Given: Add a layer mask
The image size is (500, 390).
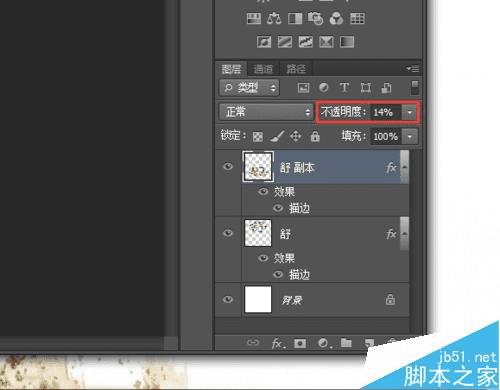Looking at the screenshot, I should pyautogui.click(x=300, y=343).
